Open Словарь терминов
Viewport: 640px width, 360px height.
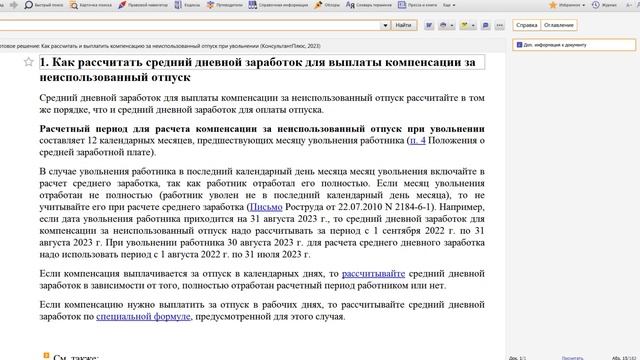click(x=369, y=5)
